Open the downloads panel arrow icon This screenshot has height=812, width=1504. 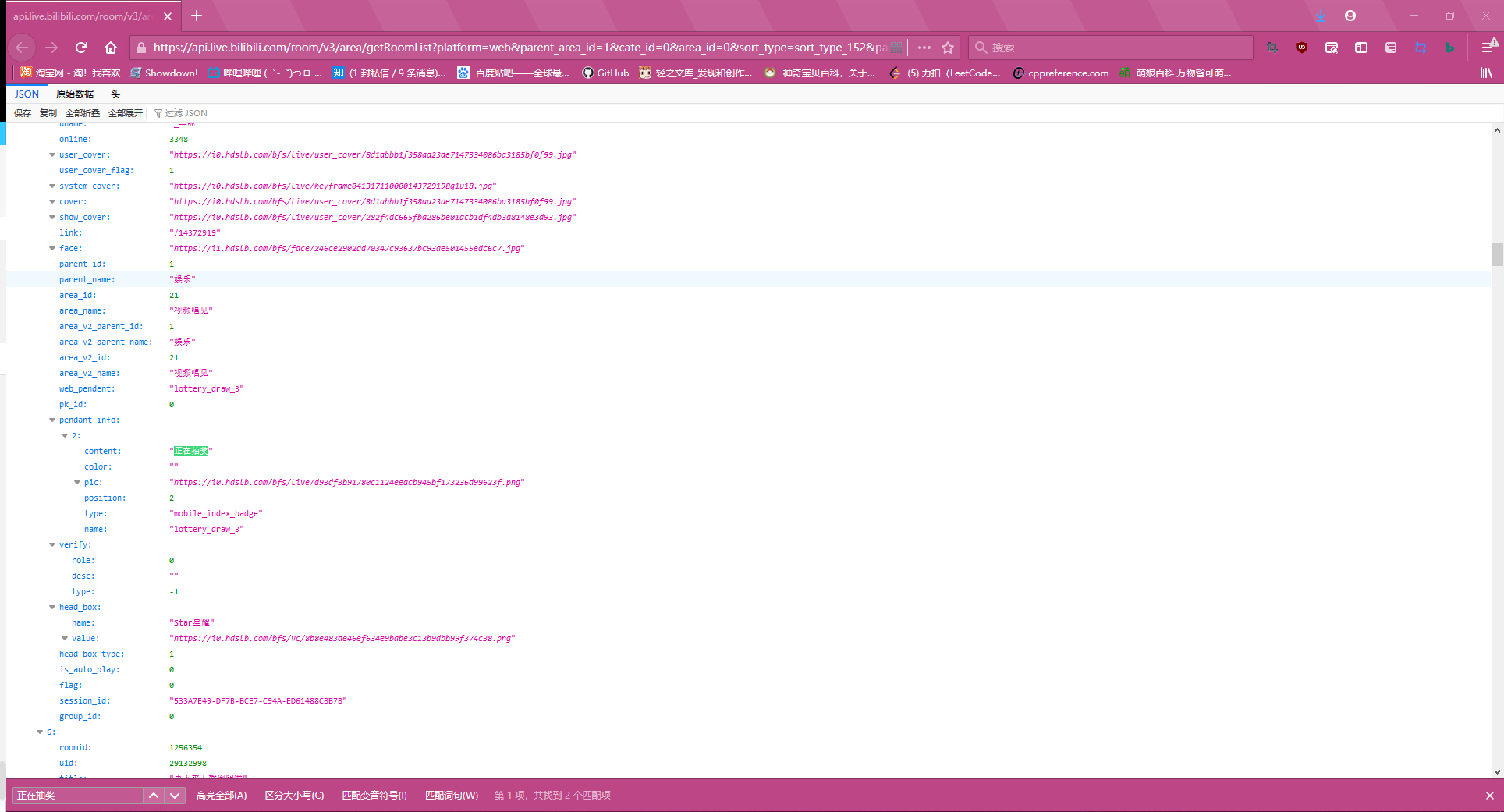[1321, 16]
